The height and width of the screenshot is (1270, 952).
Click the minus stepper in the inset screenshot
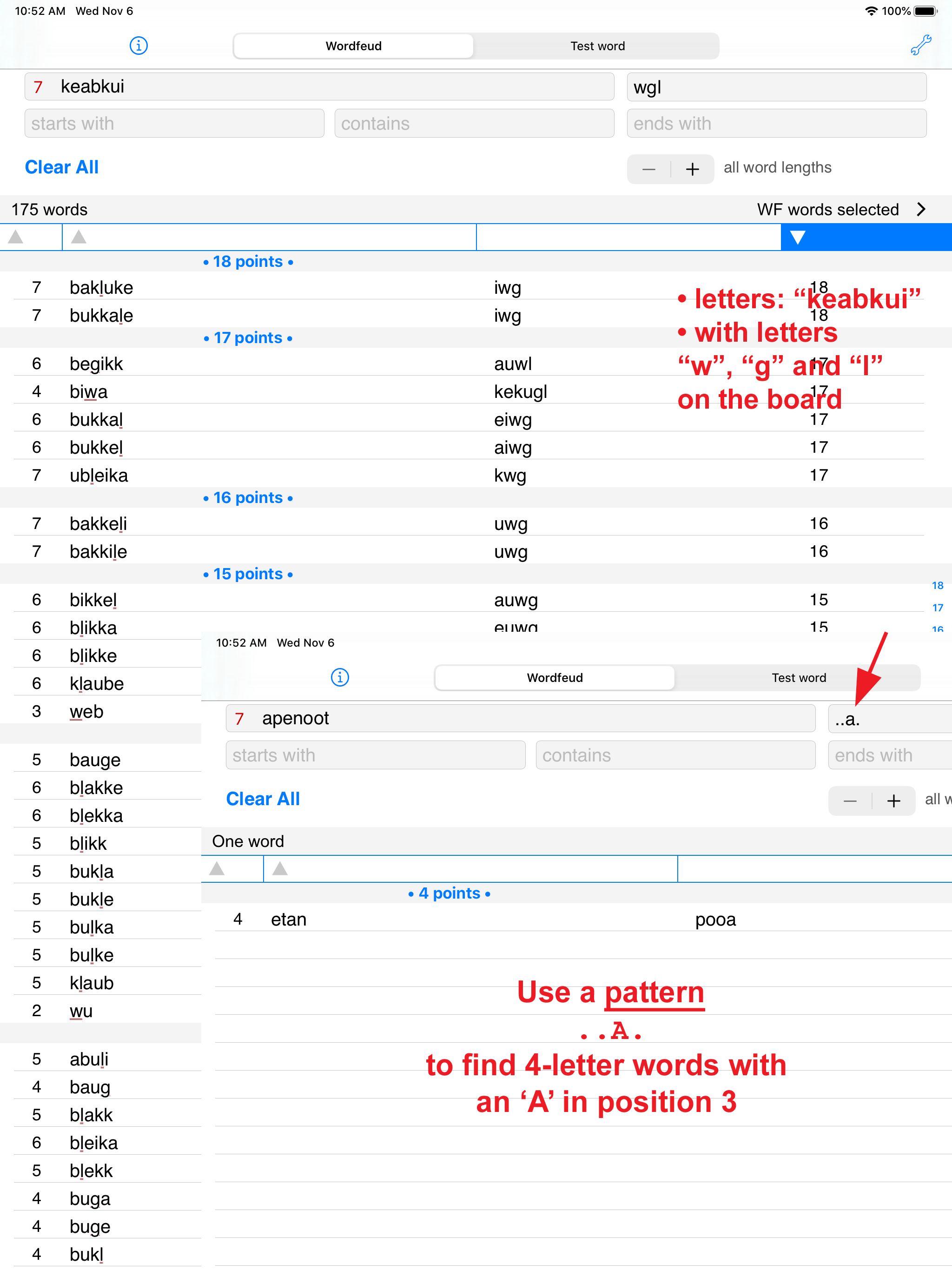click(850, 800)
